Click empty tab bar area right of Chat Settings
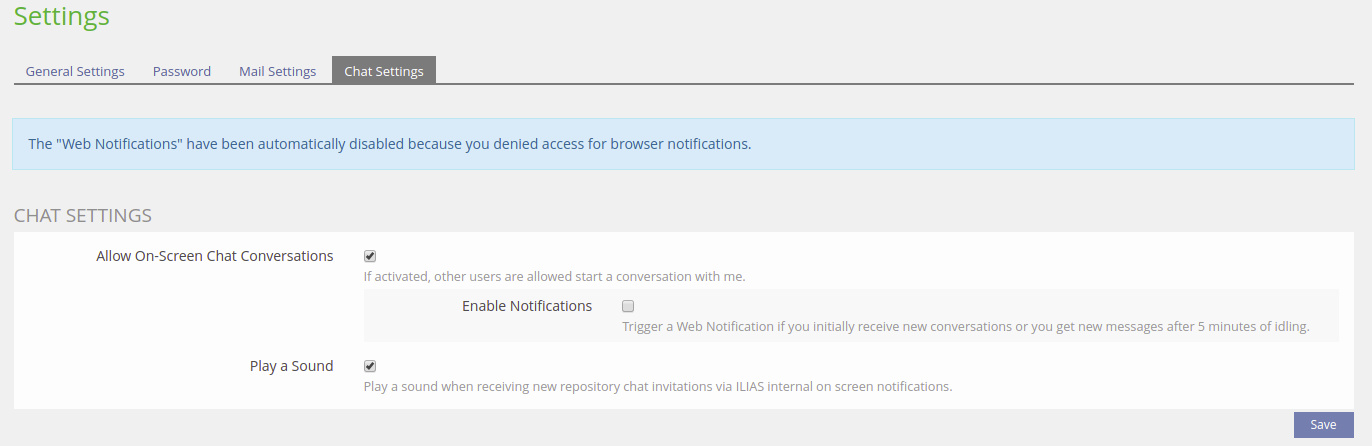This screenshot has width=1372, height=446. coord(800,71)
